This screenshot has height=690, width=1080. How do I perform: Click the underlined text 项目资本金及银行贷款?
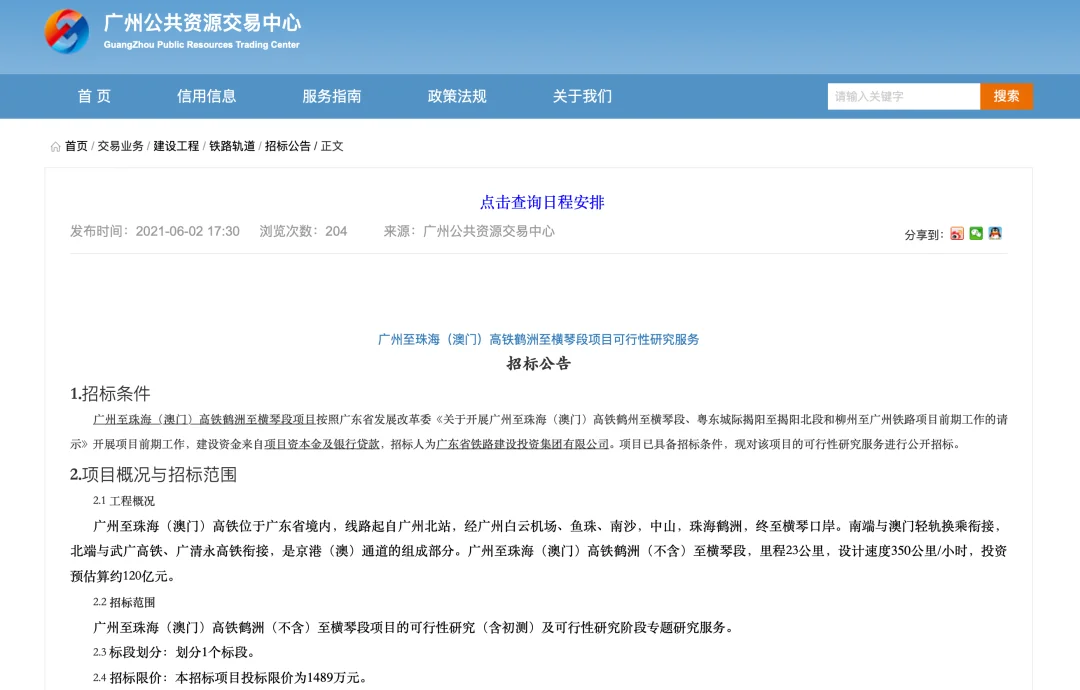point(322,444)
